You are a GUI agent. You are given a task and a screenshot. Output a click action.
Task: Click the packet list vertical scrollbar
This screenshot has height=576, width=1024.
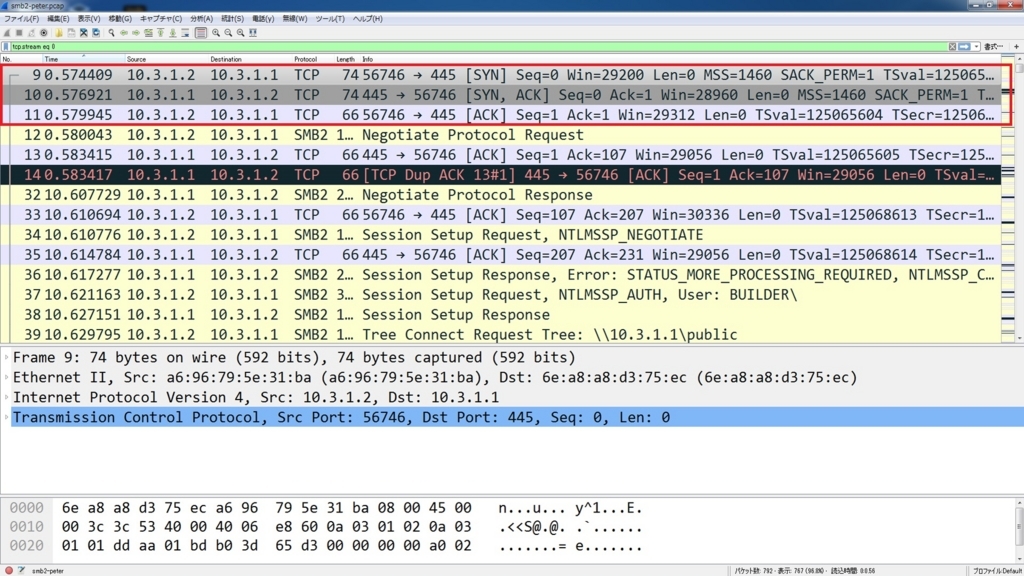pos(1019,199)
